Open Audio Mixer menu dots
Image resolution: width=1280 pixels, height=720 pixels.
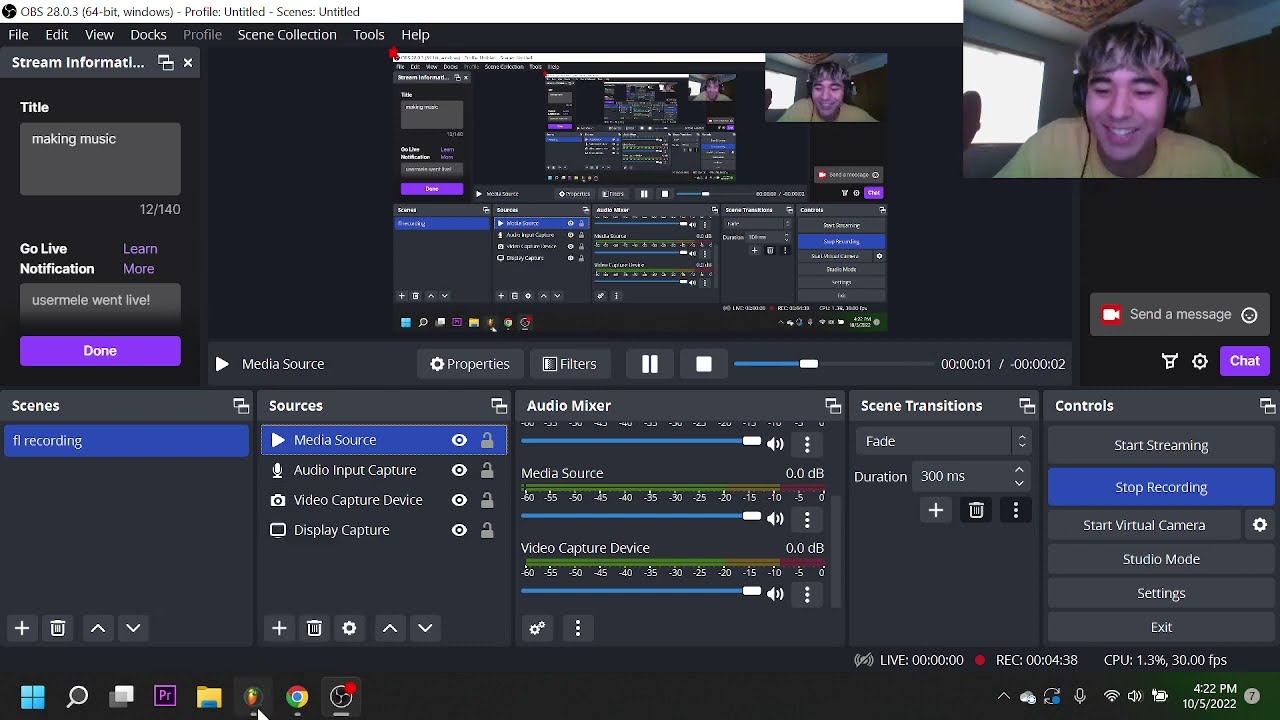tap(578, 628)
